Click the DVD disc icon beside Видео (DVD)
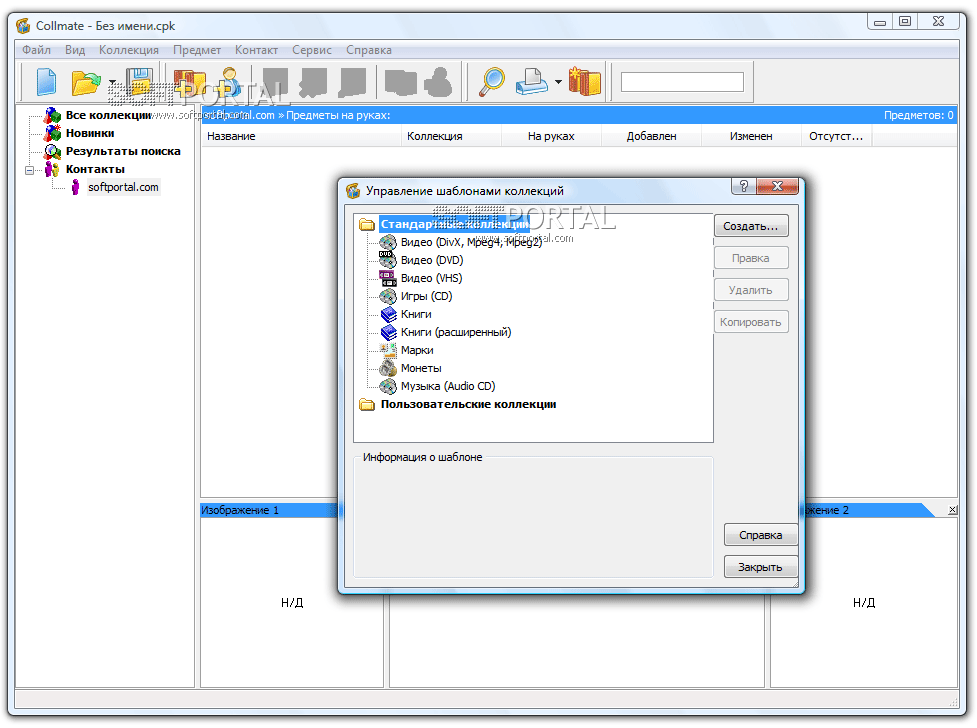 (x=388, y=260)
